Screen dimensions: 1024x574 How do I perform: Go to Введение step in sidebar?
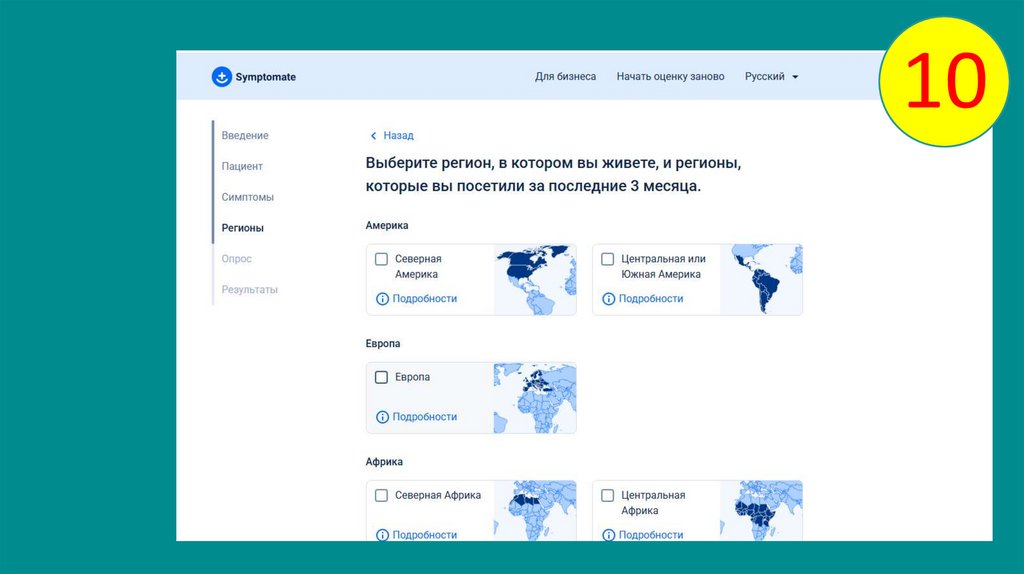point(245,136)
